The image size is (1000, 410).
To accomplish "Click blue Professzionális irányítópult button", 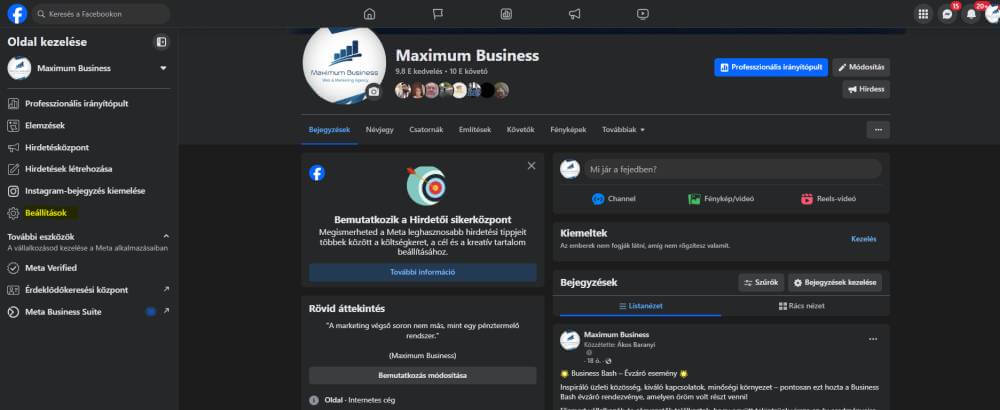I will pos(771,68).
